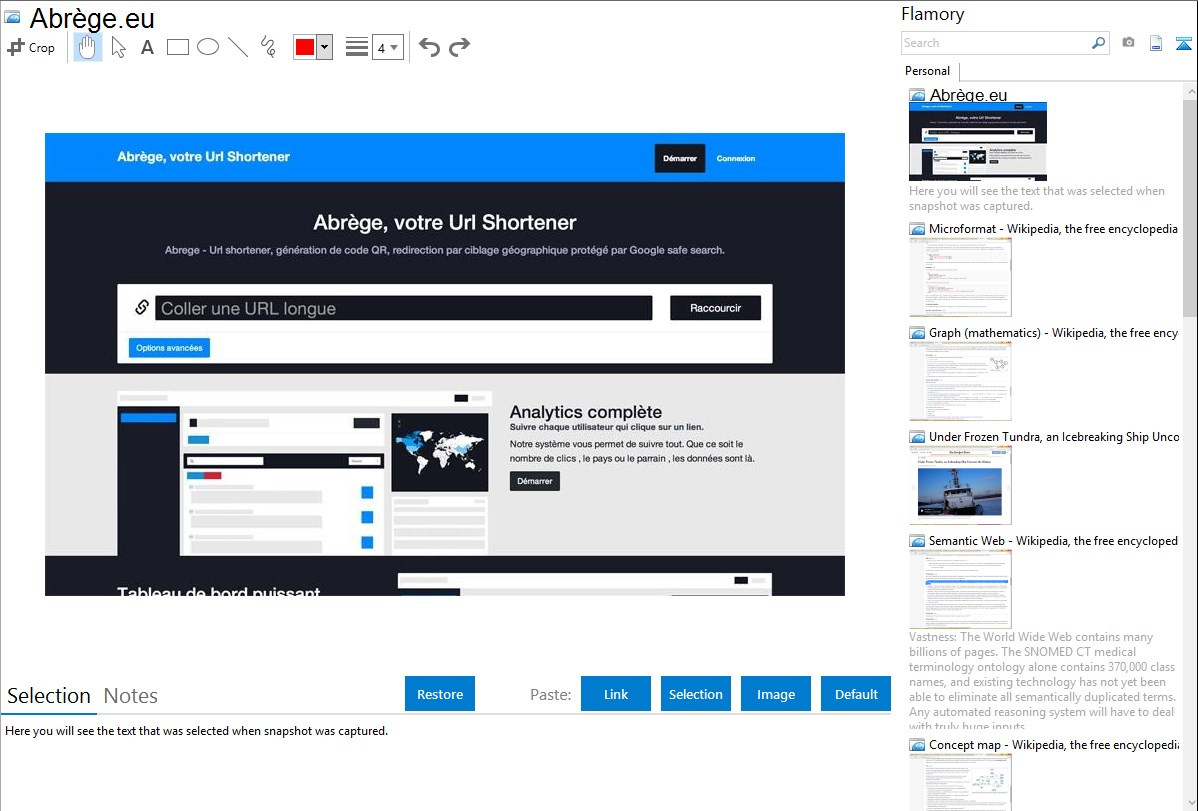Open the Under Frozen Tundra snapshot thumbnail
Viewport: 1198px width, 811px height.
click(960, 485)
